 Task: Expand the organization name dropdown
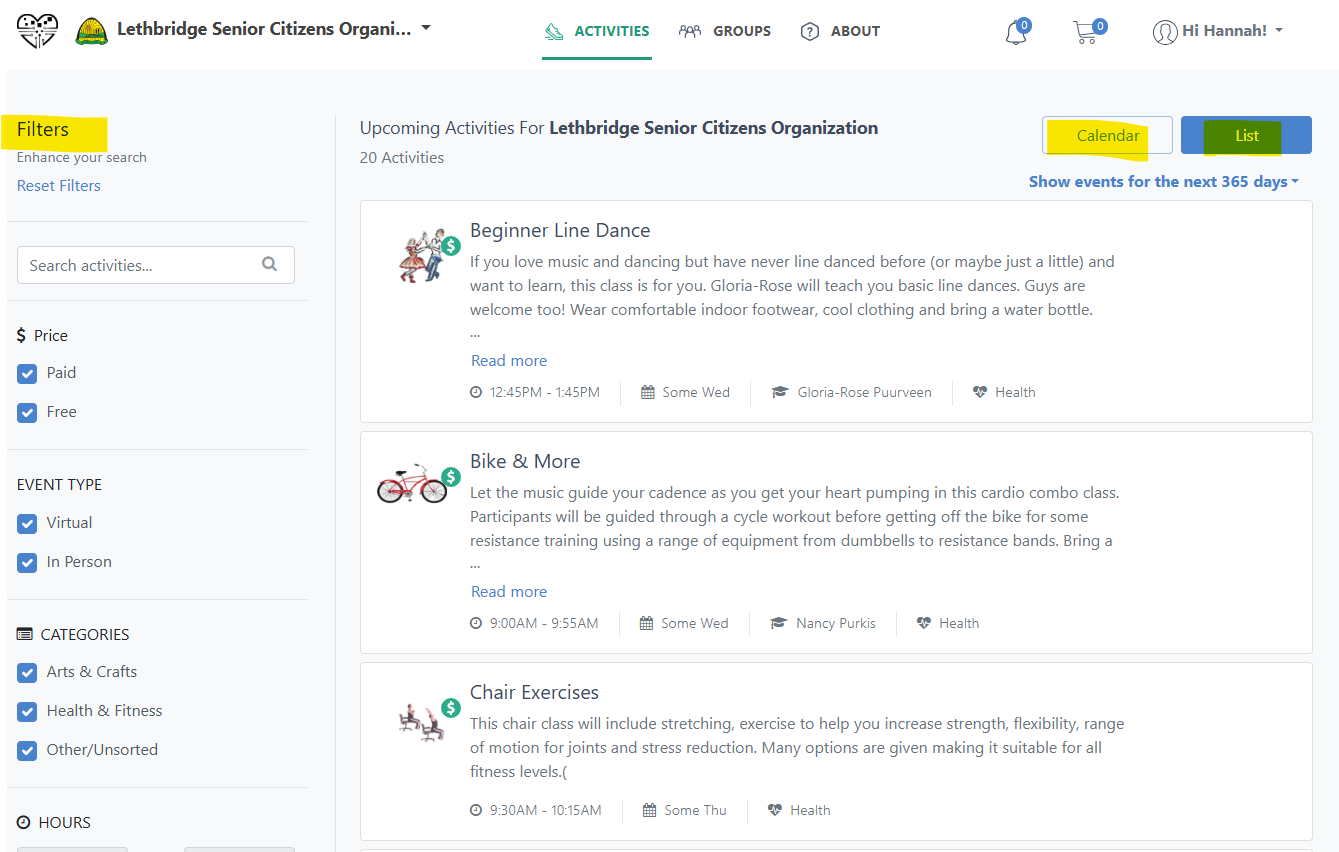tap(426, 29)
